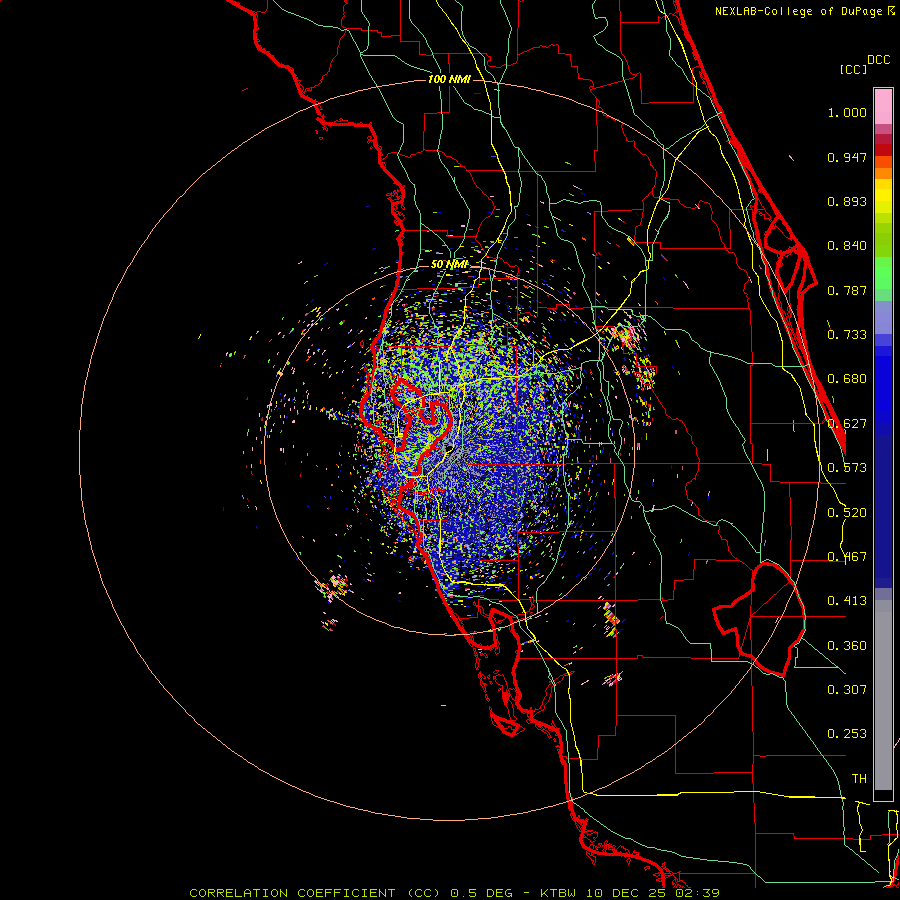Click the DCC label above the color bar
This screenshot has width=900, height=900.
(878, 60)
